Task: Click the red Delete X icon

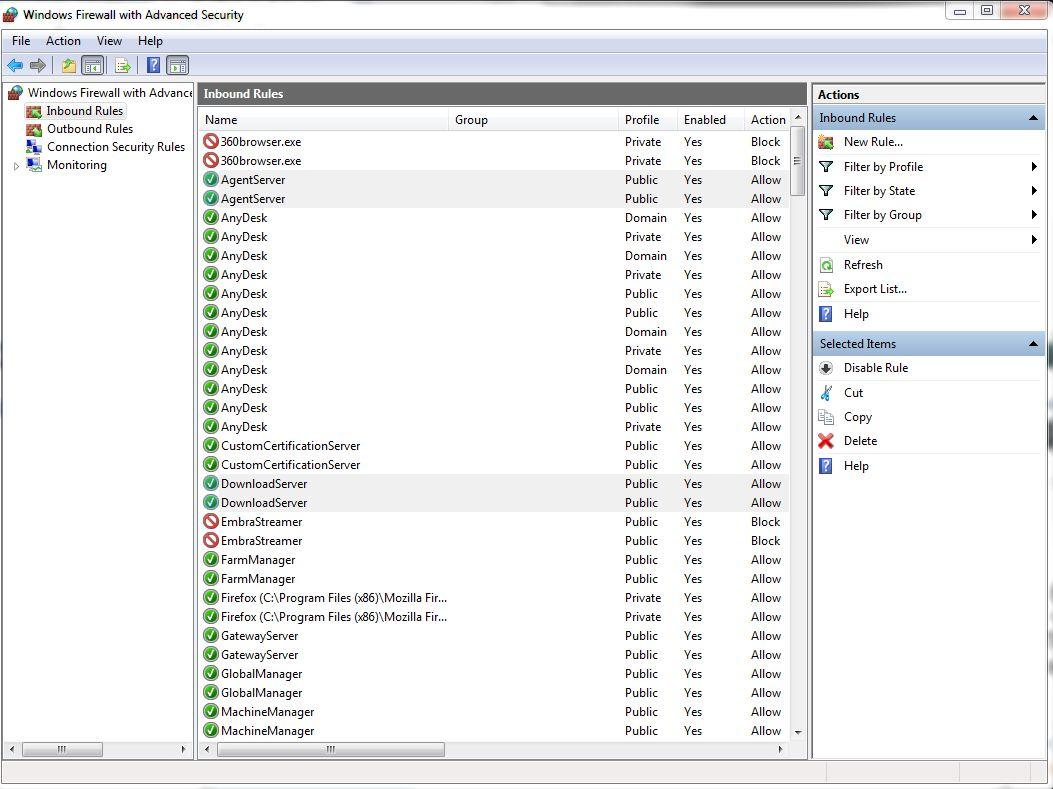Action: pos(826,441)
